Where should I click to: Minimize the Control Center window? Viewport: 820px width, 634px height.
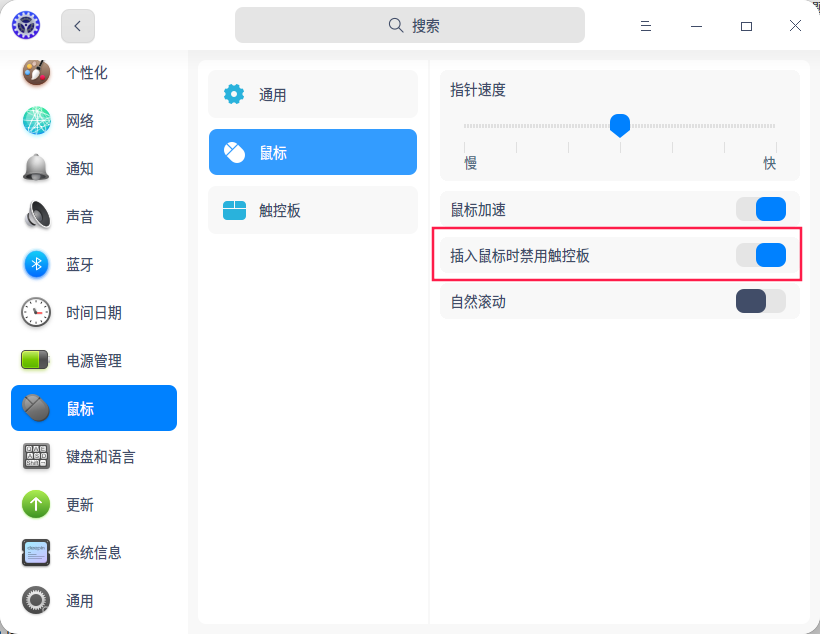point(696,26)
